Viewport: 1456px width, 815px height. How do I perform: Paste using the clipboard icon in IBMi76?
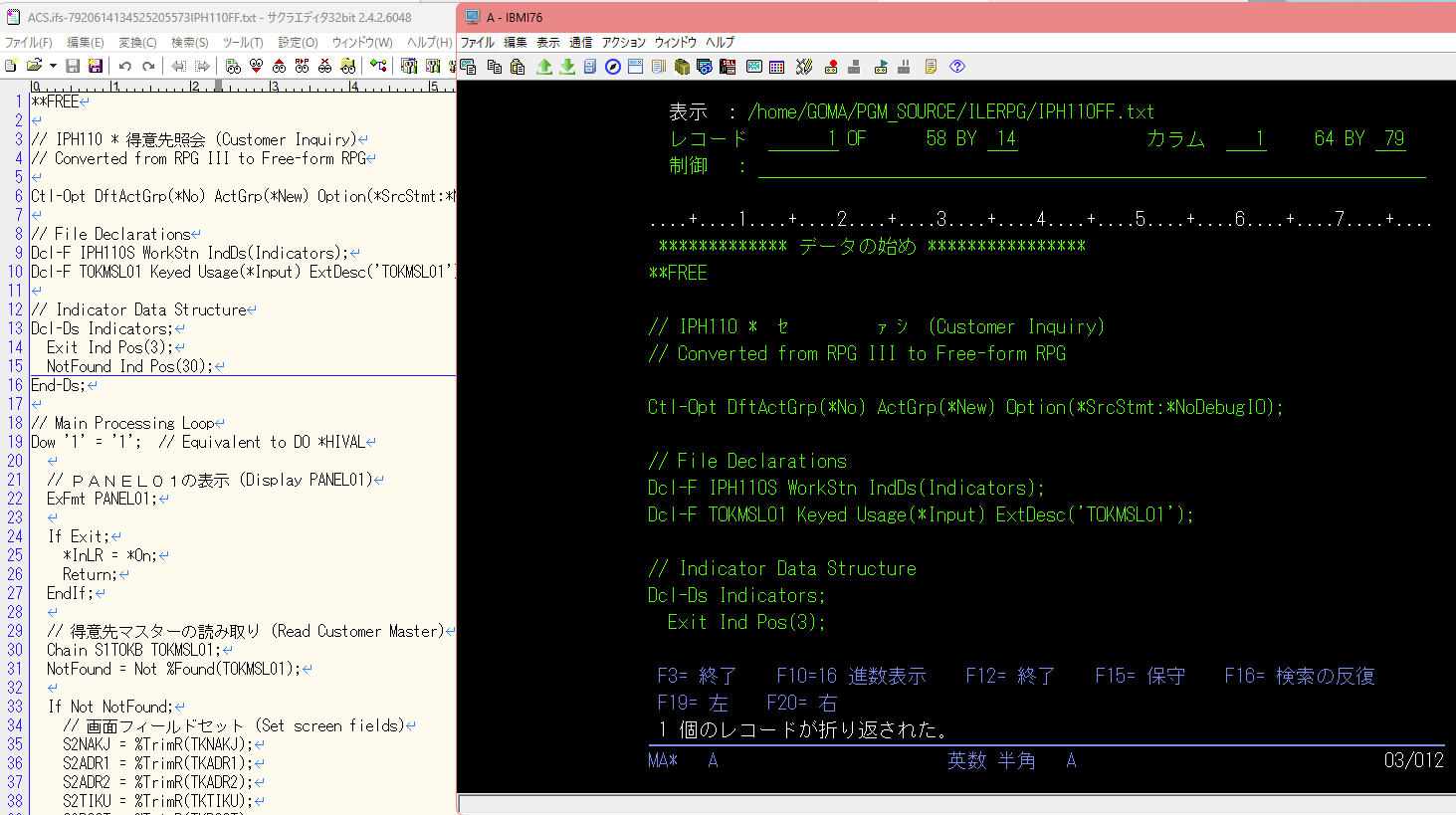pos(518,67)
